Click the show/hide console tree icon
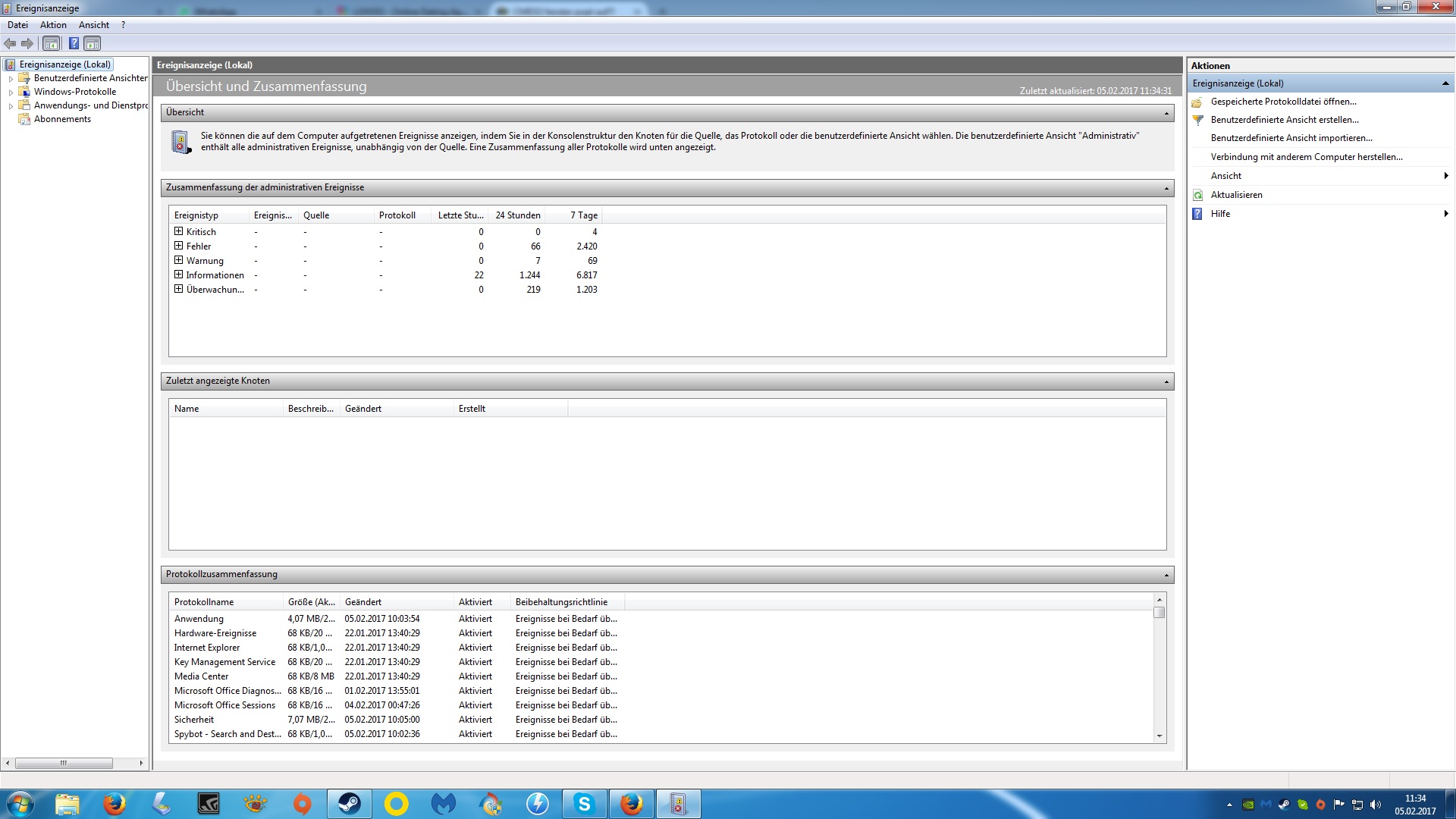The height and width of the screenshot is (819, 1456). (51, 43)
